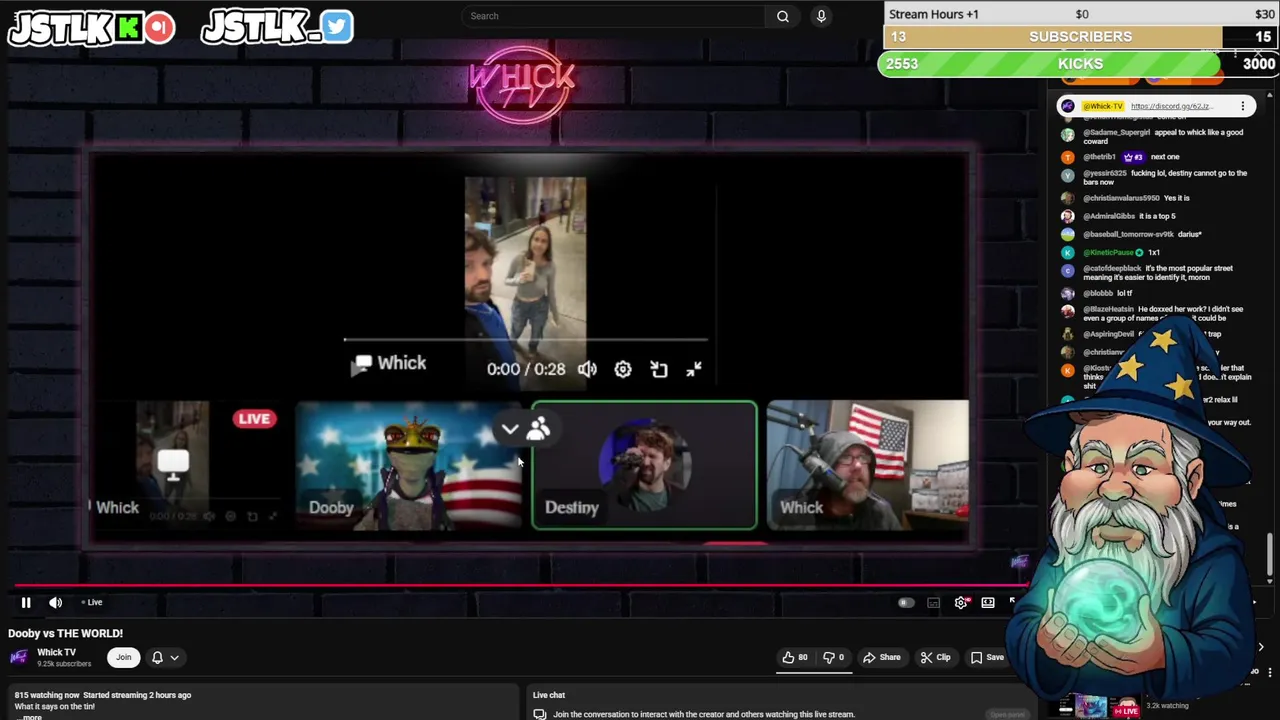Click the @catofdeepblack chat username

click(1112, 268)
